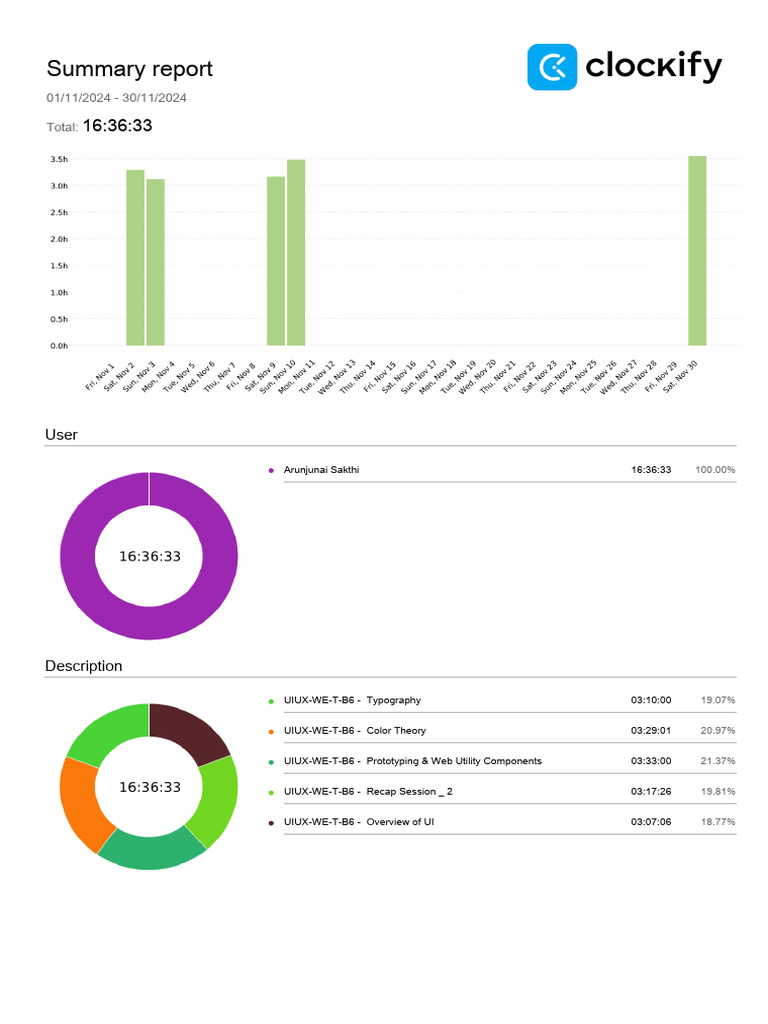This screenshot has width=768, height=1024.
Task: Click the 100.00% value in User row
Action: tap(715, 470)
